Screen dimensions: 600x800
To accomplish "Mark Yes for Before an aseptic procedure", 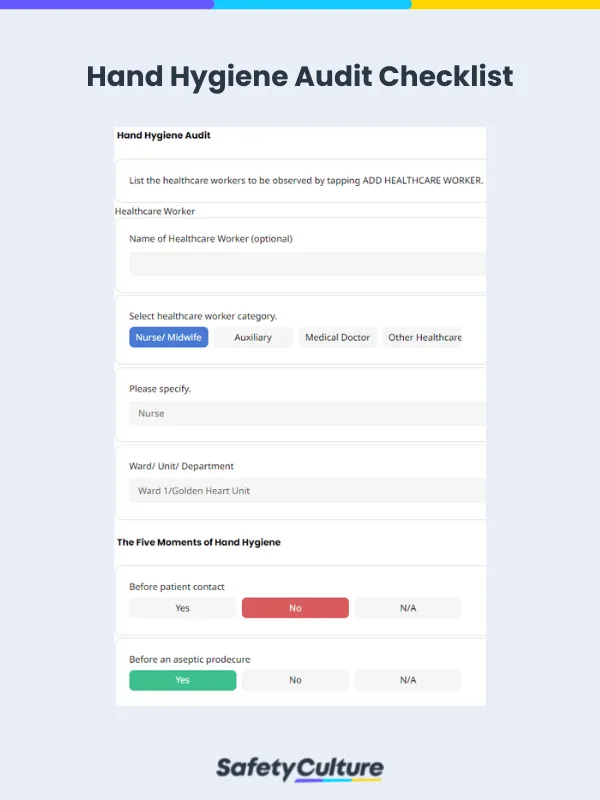I will tap(182, 680).
